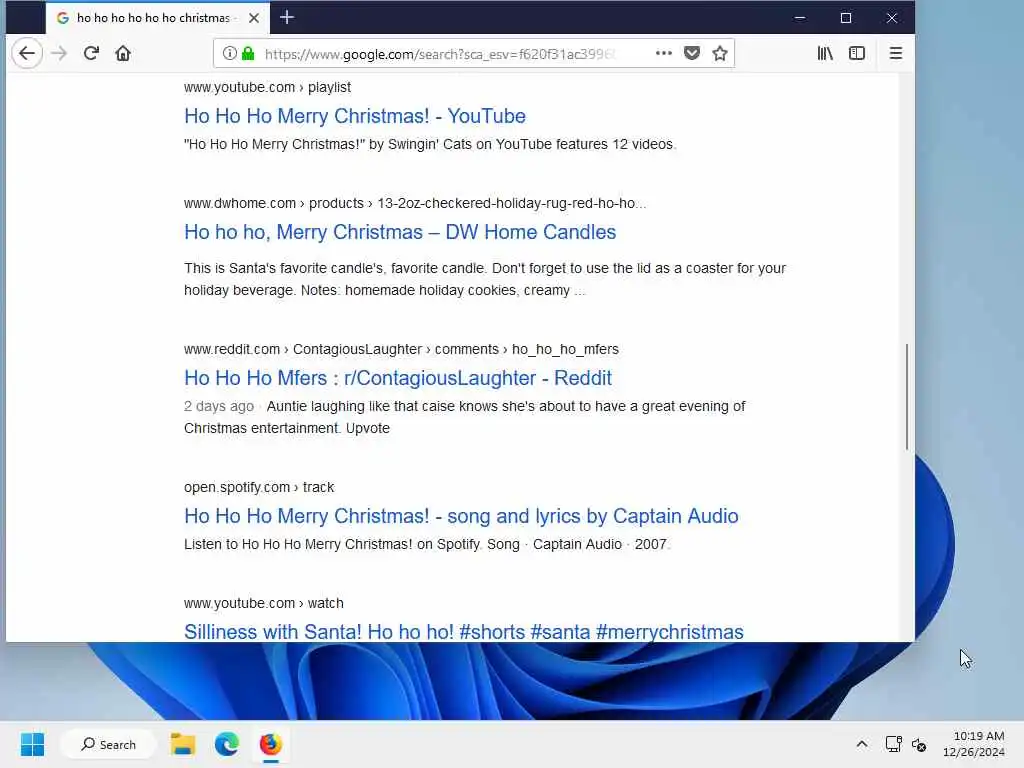Click the Firefox taskbar icon

tap(270, 744)
